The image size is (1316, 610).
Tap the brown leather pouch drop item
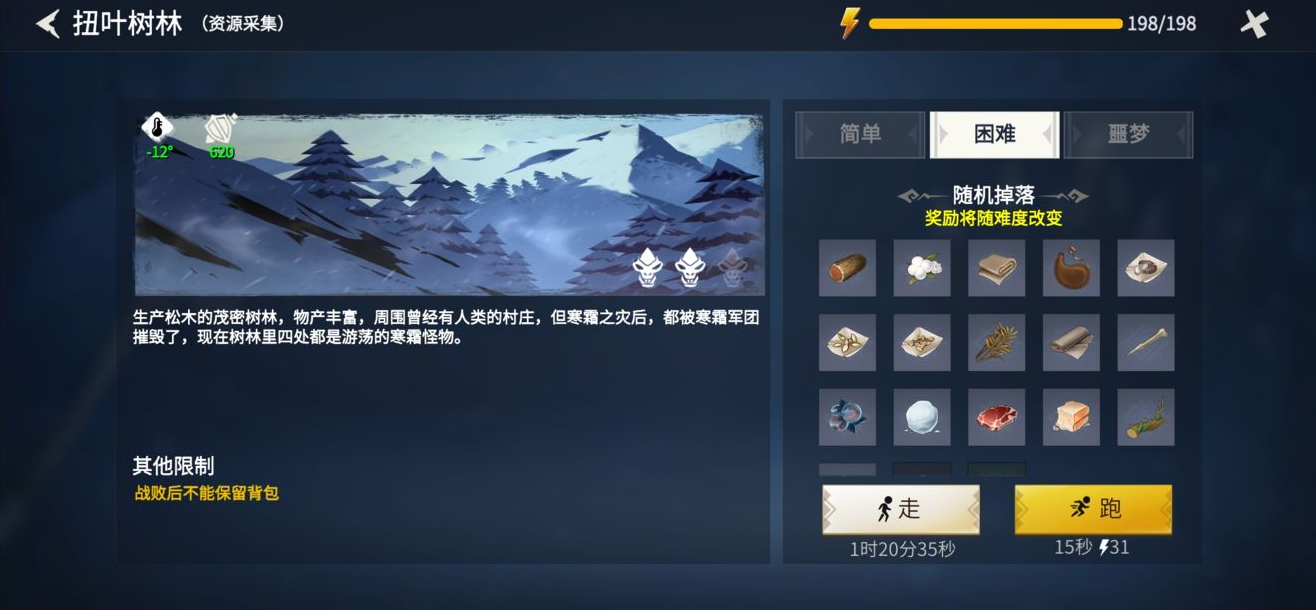click(1071, 268)
